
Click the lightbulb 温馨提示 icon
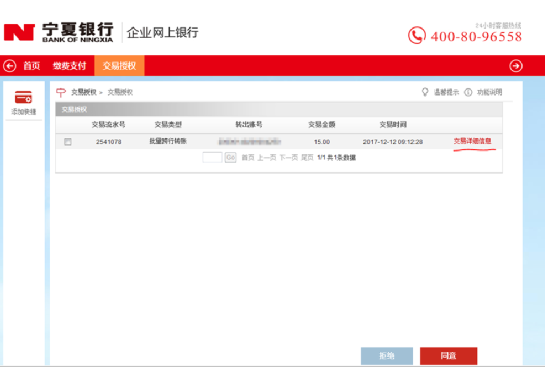click(425, 92)
